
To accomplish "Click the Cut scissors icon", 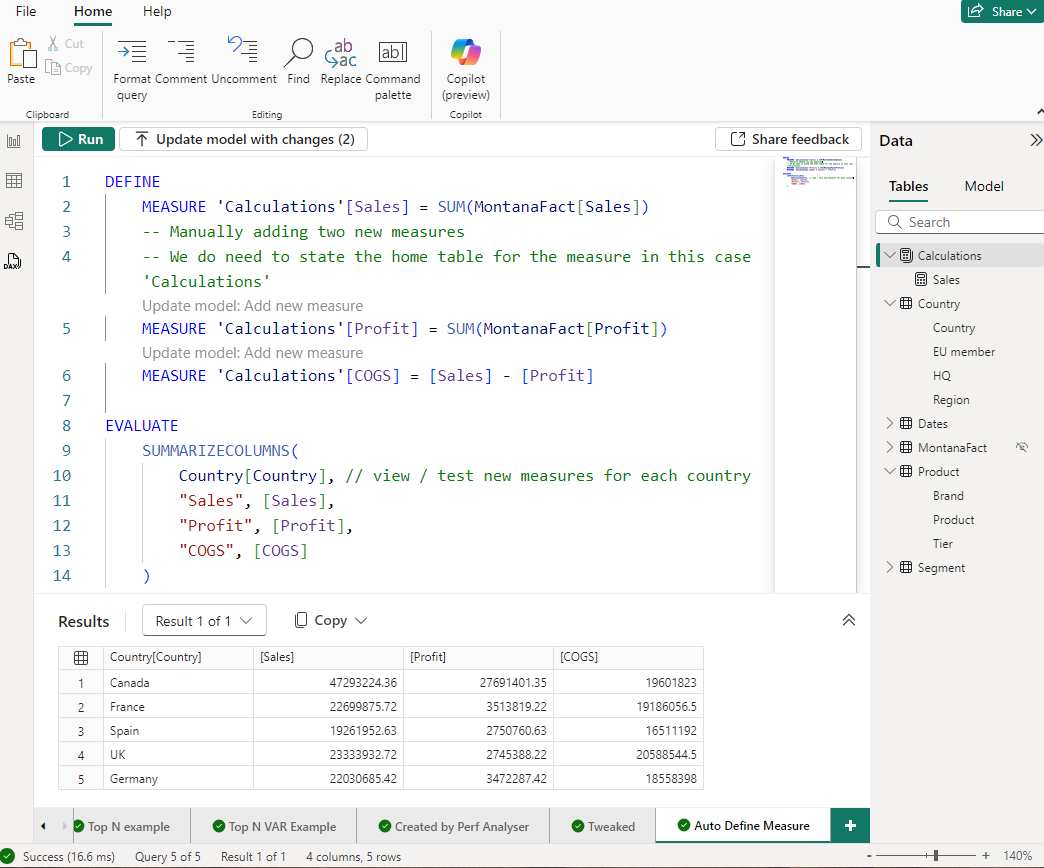I will point(53,43).
